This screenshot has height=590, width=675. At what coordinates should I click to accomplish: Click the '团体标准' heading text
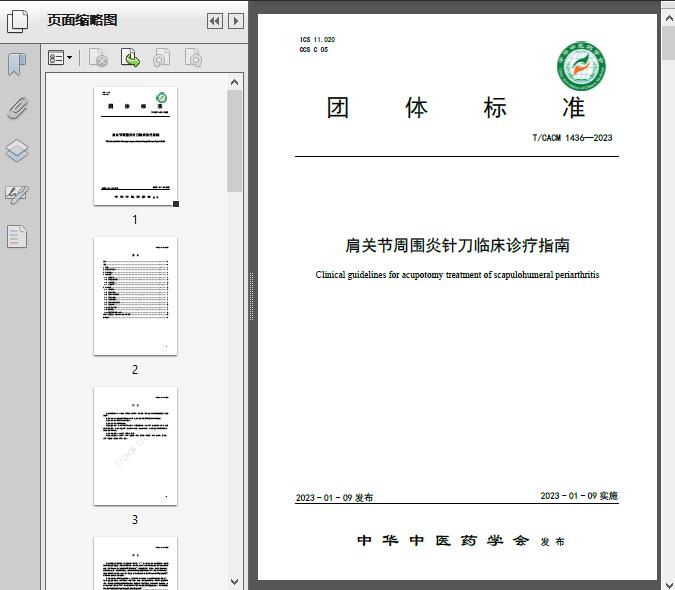pos(455,108)
